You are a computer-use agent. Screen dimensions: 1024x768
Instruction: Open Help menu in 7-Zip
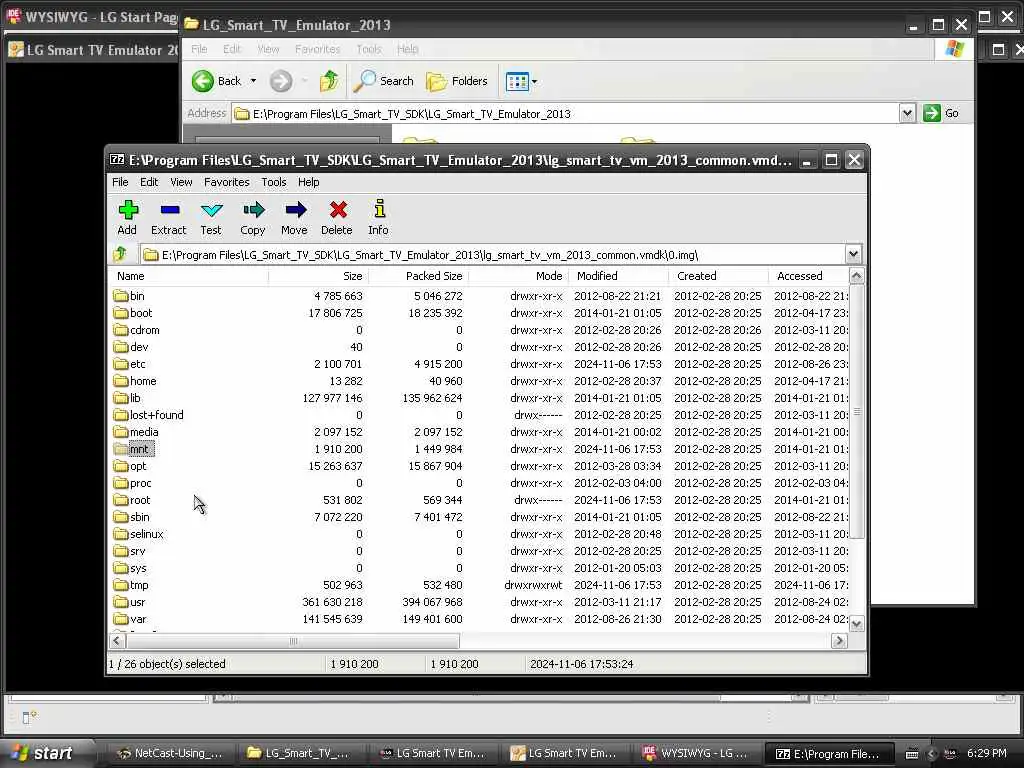[x=308, y=182]
